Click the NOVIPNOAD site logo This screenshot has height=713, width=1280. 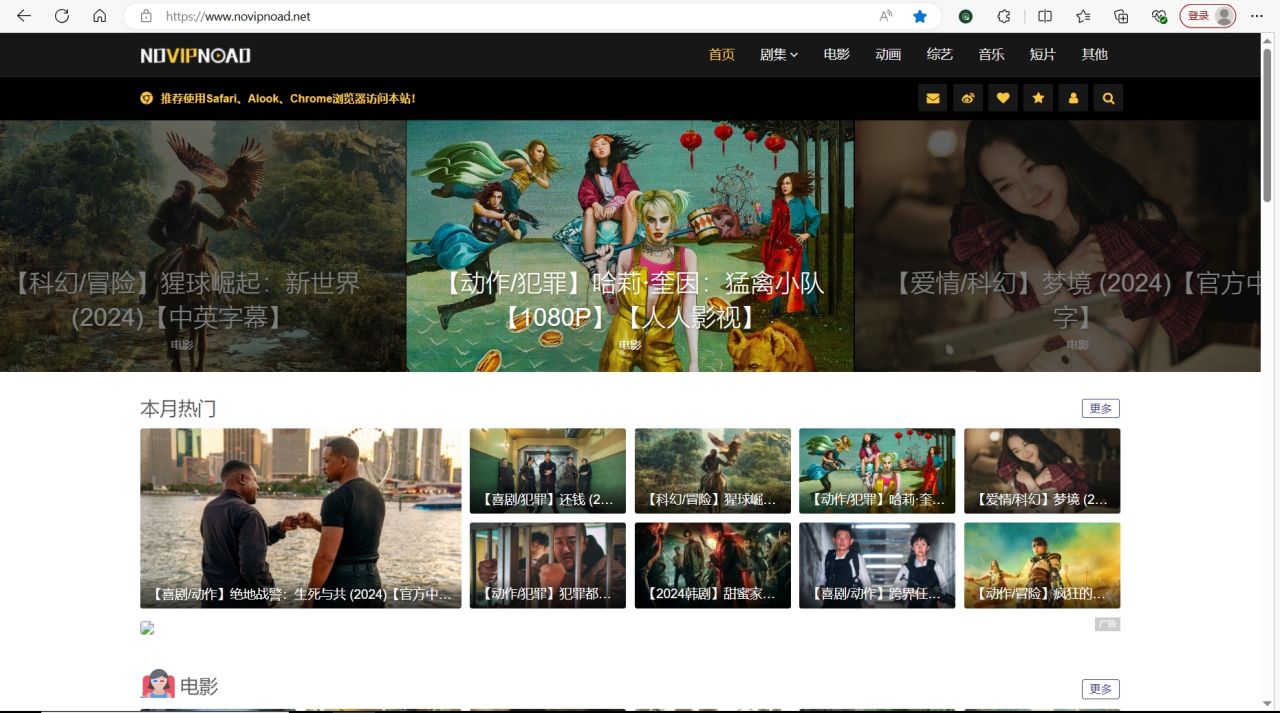[x=196, y=55]
